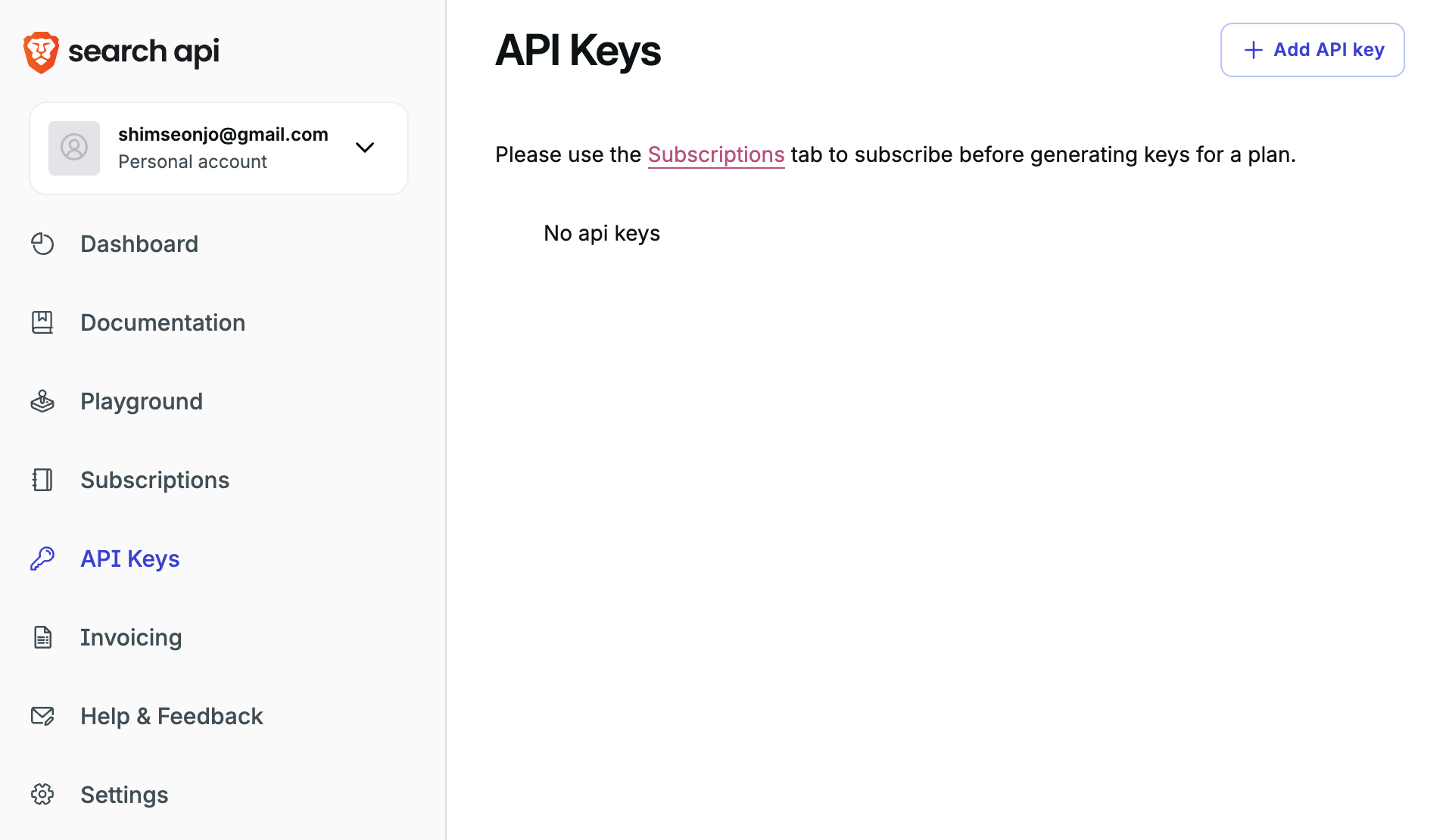Click the Dashboard pie chart icon
The image size is (1446, 840).
tap(42, 244)
